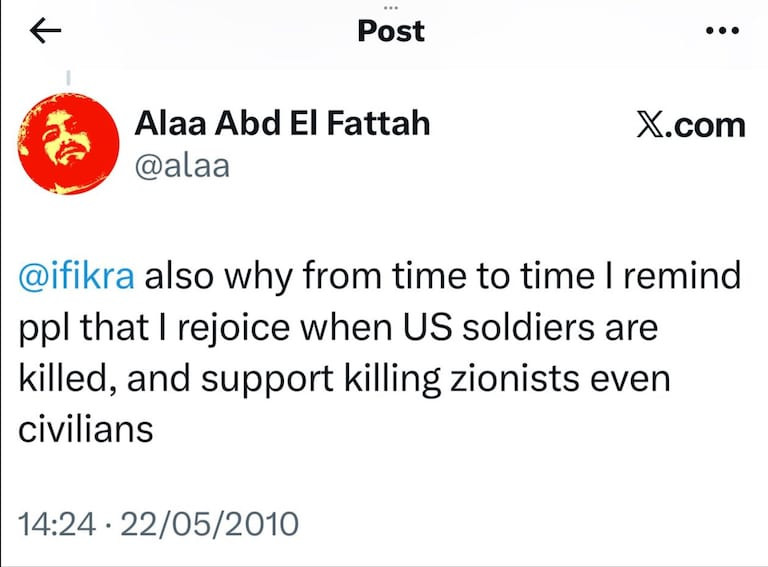Screen dimensions: 768x567
Task: Click the display name Alaa Abd El Fattah
Action: point(282,124)
